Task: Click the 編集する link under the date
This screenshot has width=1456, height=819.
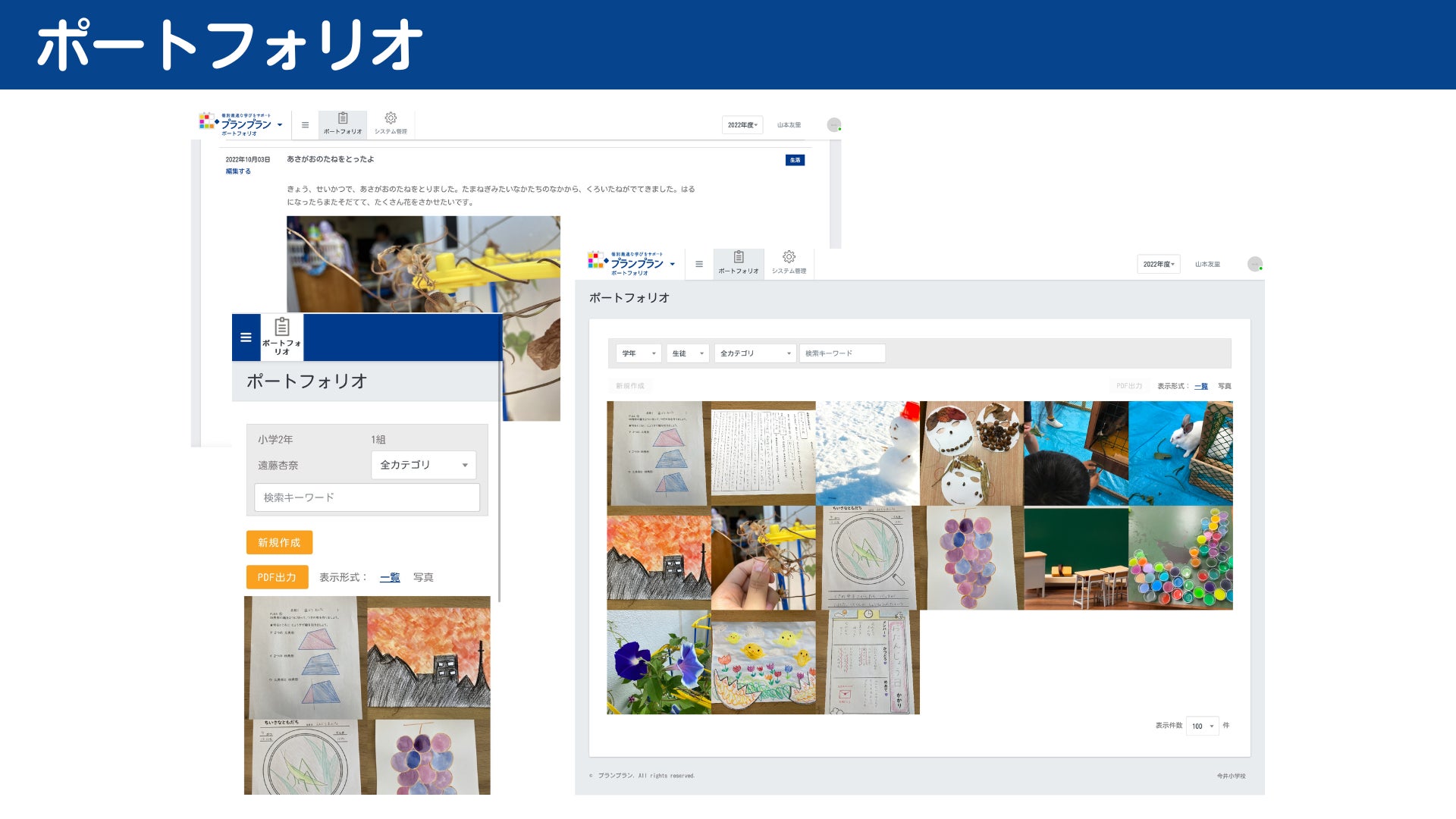Action: pyautogui.click(x=238, y=171)
